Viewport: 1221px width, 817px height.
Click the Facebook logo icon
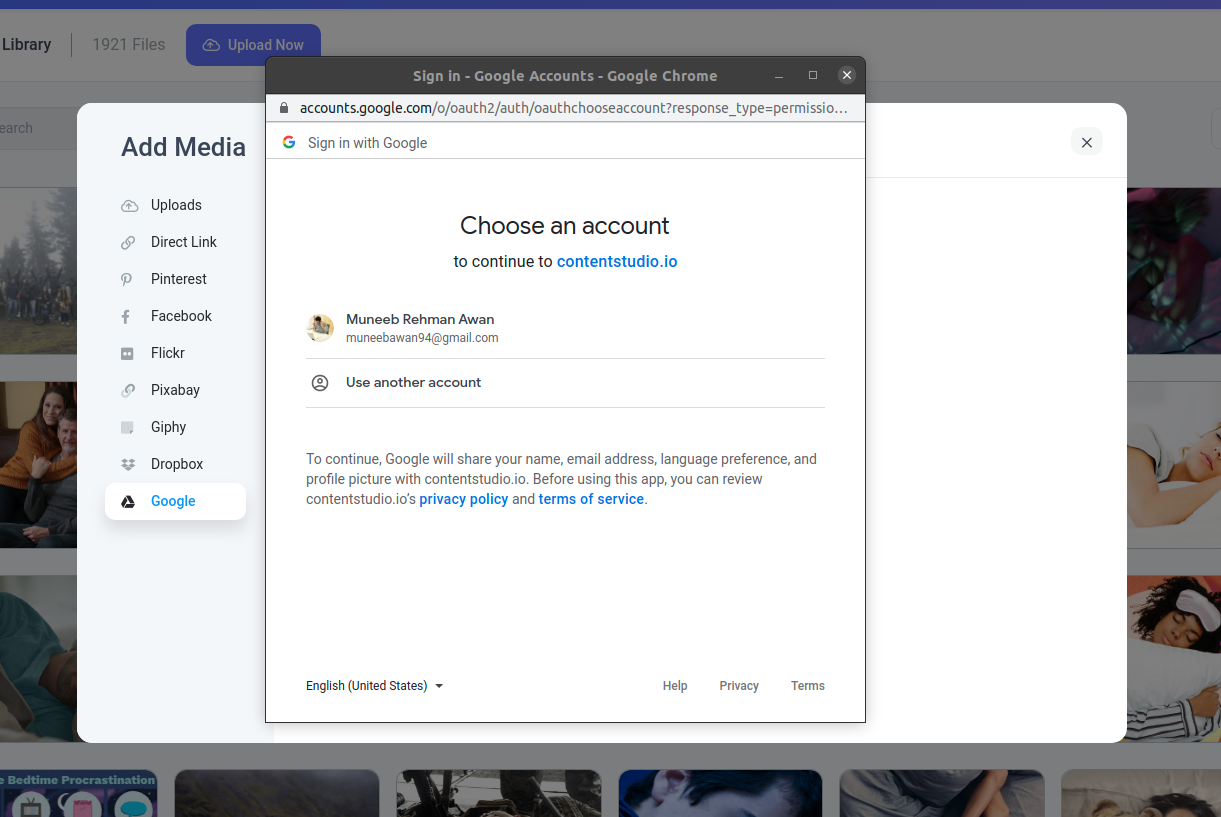(x=126, y=317)
